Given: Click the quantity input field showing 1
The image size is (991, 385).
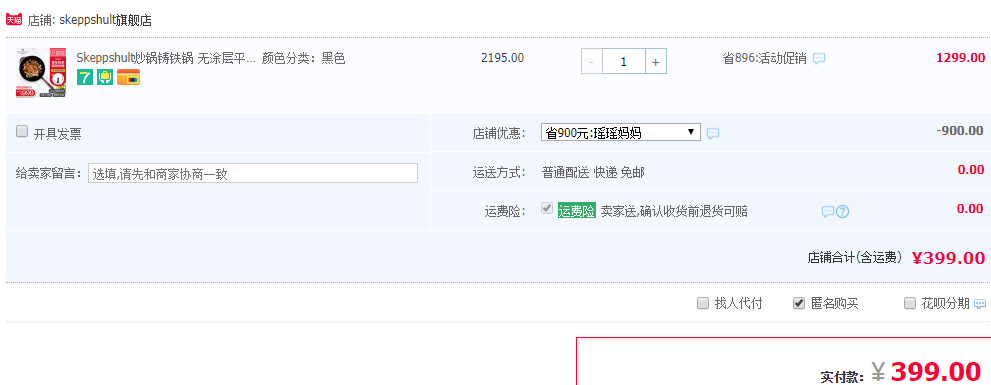Looking at the screenshot, I should (624, 61).
